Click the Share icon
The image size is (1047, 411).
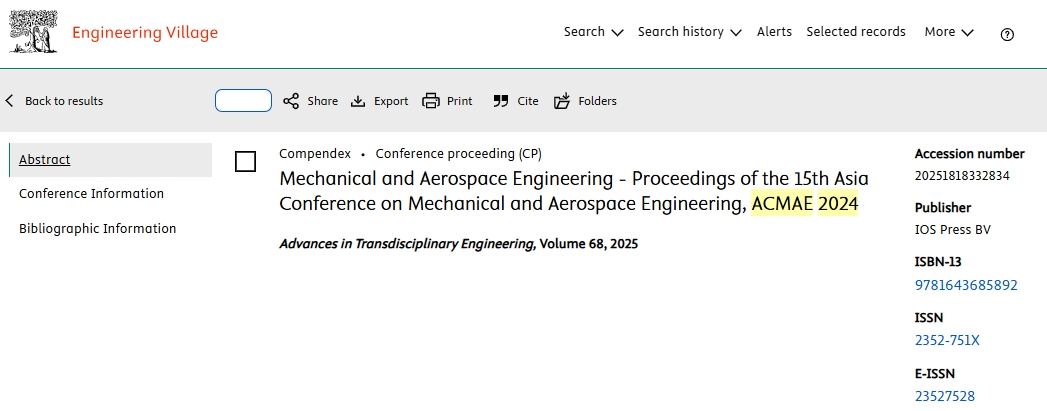pos(290,101)
